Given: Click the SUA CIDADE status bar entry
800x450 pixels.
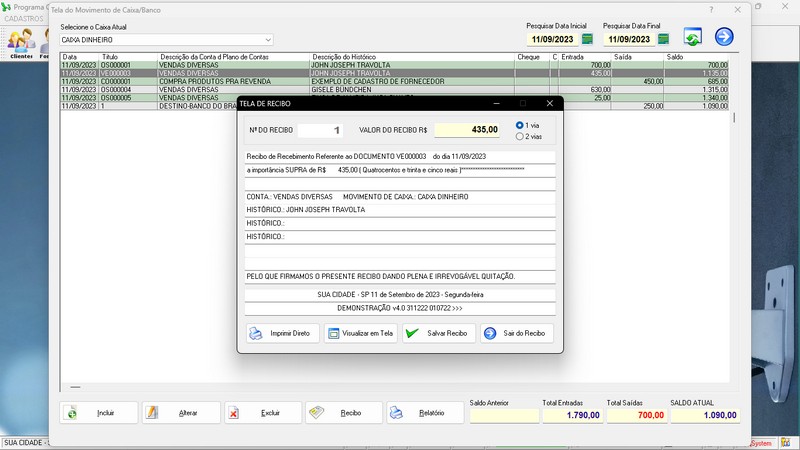Looking at the screenshot, I should click(24, 443).
